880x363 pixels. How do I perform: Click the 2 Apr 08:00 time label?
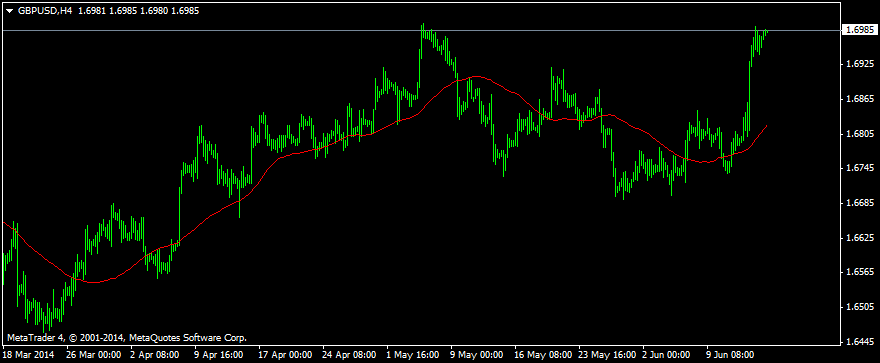pos(154,355)
